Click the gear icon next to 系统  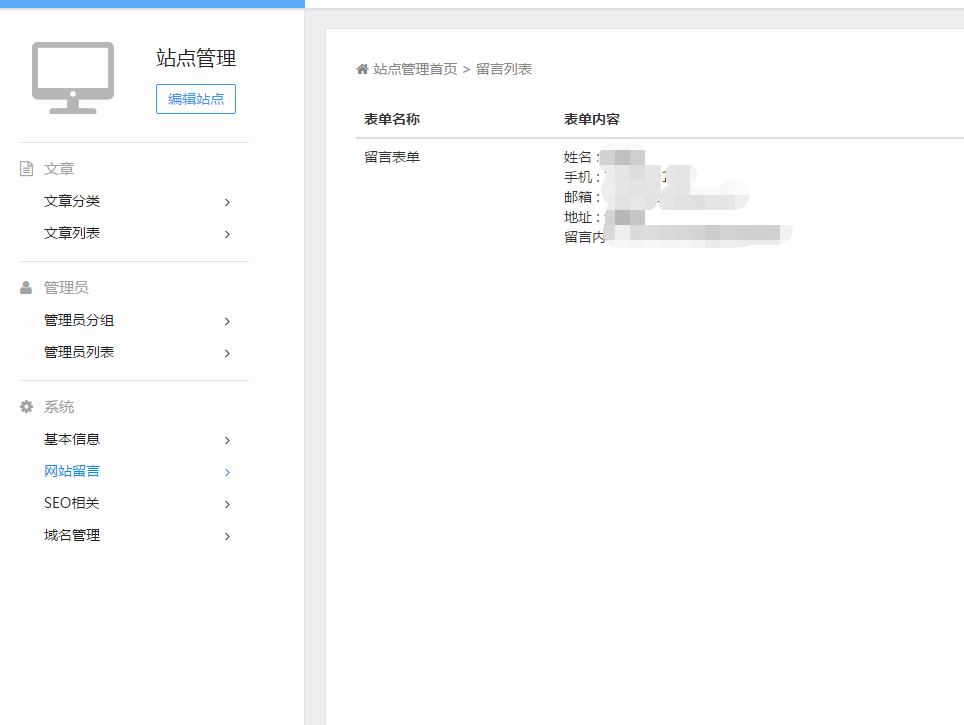27,407
